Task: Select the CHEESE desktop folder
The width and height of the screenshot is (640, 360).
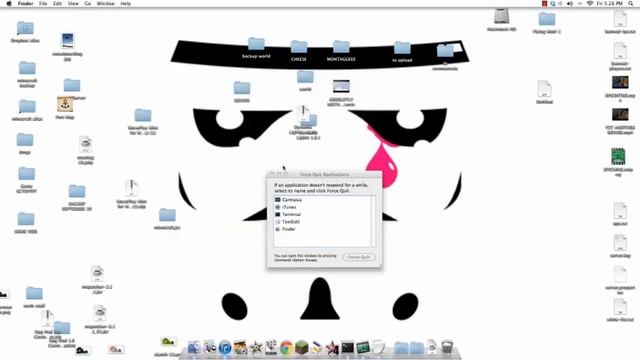Action: [x=299, y=51]
